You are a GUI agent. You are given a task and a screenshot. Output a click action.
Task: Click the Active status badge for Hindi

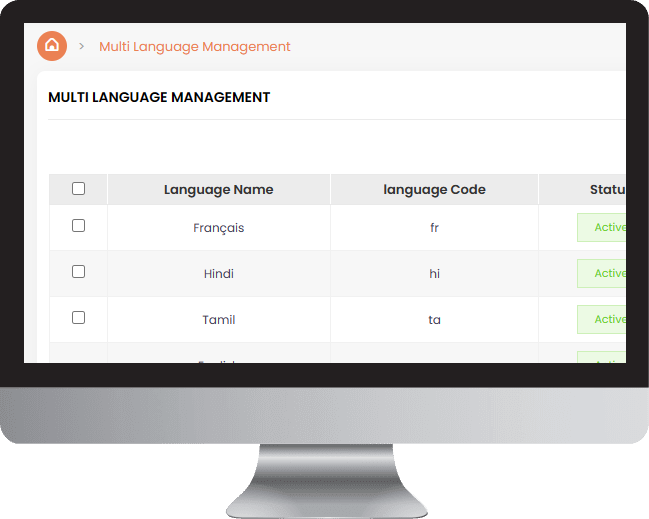click(606, 274)
